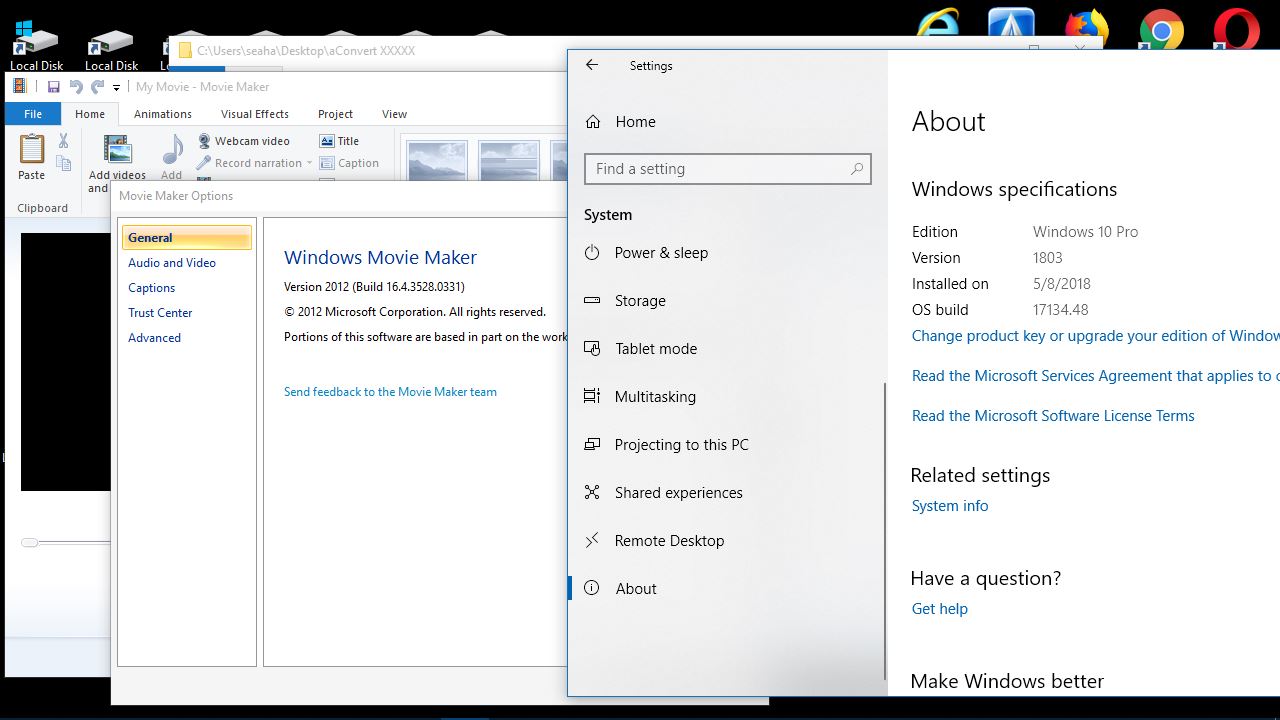Start a Webcam video recording

(x=243, y=141)
